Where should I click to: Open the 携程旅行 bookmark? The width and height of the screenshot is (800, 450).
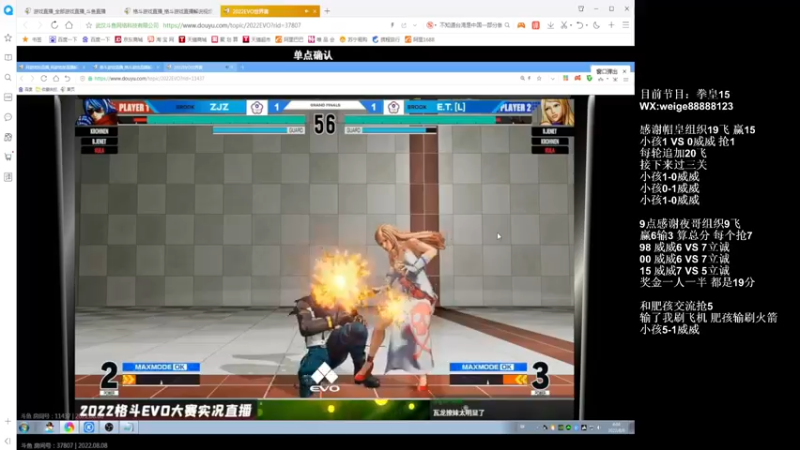click(386, 39)
